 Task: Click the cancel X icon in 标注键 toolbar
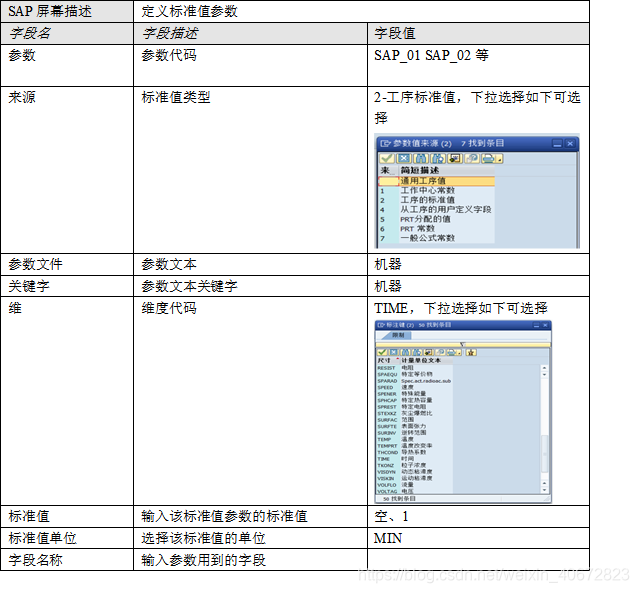[x=394, y=353]
